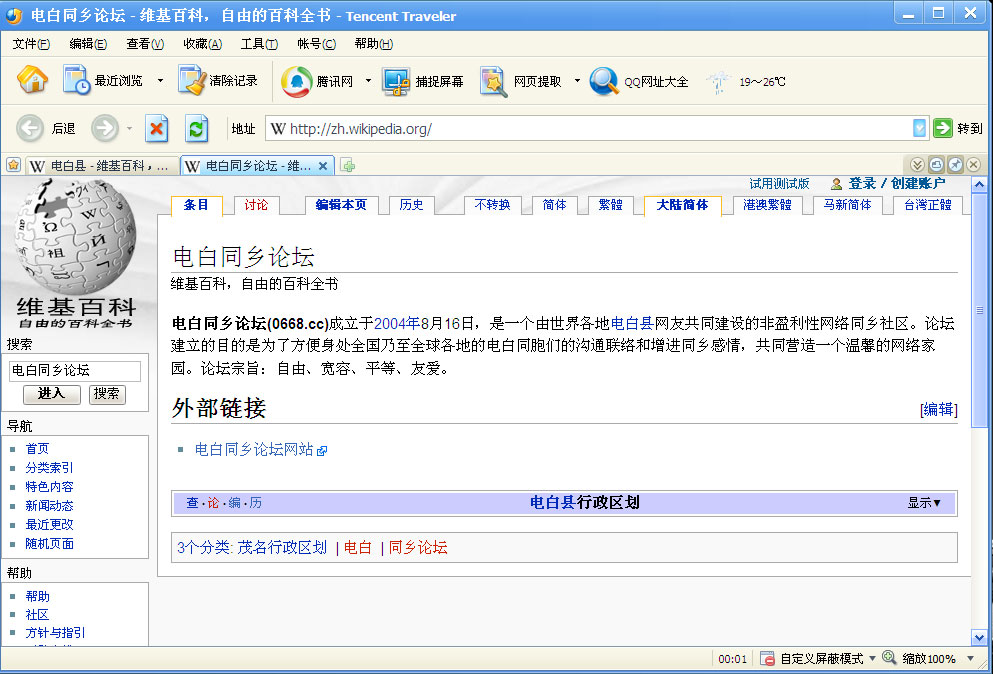Open the 腾讯网 dropdown arrow
The height and width of the screenshot is (674, 993).
(368, 81)
